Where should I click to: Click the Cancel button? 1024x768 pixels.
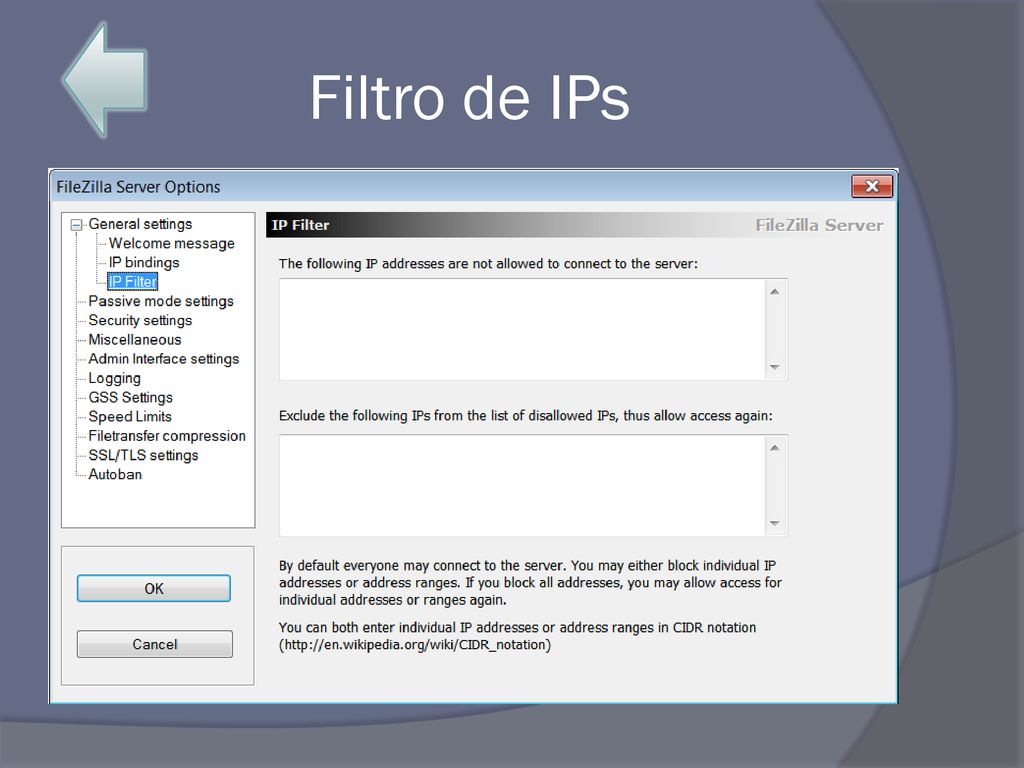155,645
